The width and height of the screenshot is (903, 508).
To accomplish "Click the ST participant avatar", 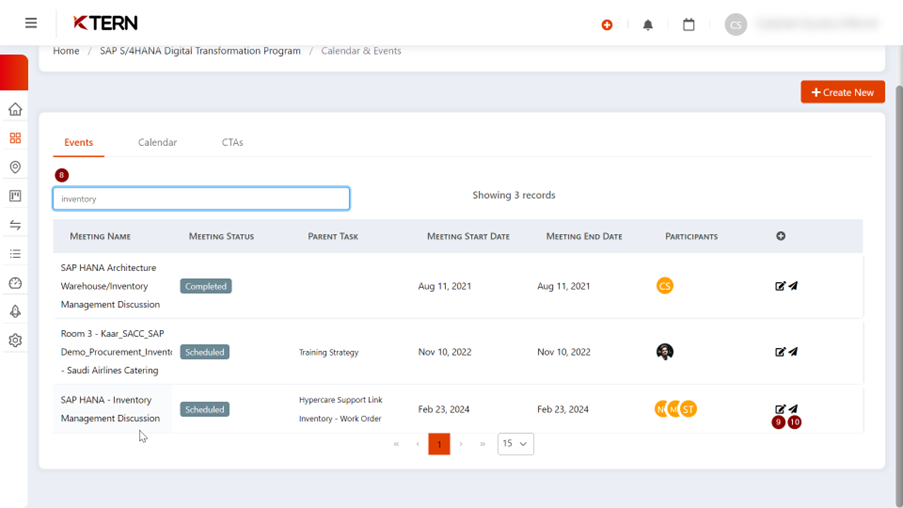I will coord(688,409).
